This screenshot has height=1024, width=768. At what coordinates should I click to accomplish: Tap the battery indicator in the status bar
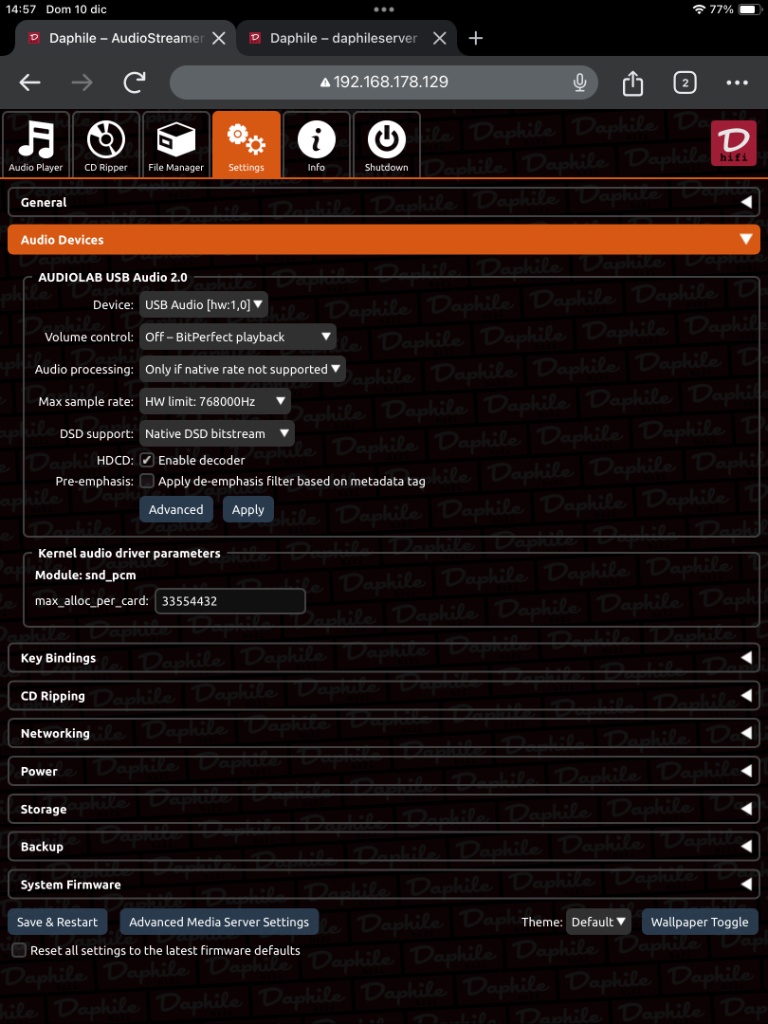tap(748, 10)
